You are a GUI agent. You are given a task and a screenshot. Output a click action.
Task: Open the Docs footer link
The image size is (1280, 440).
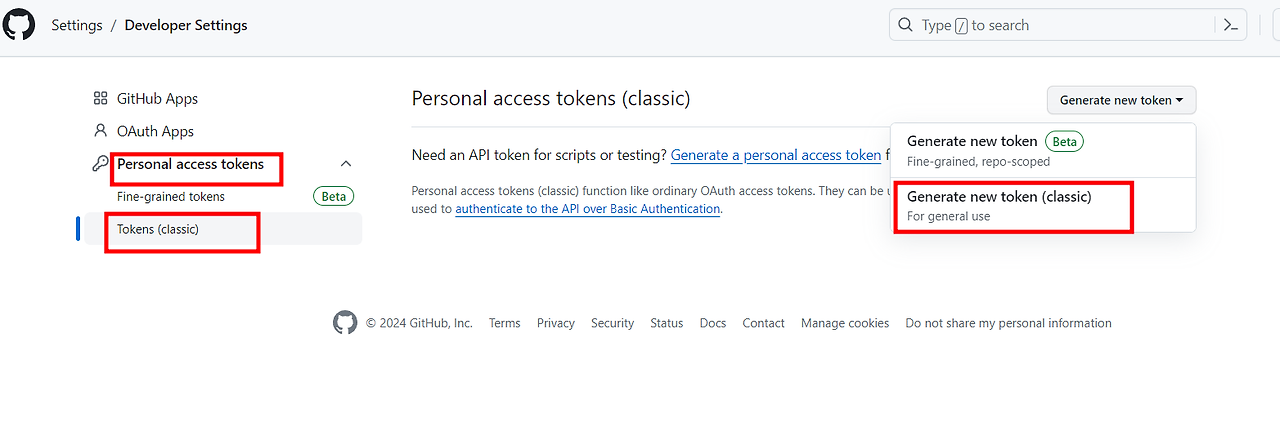(x=713, y=323)
